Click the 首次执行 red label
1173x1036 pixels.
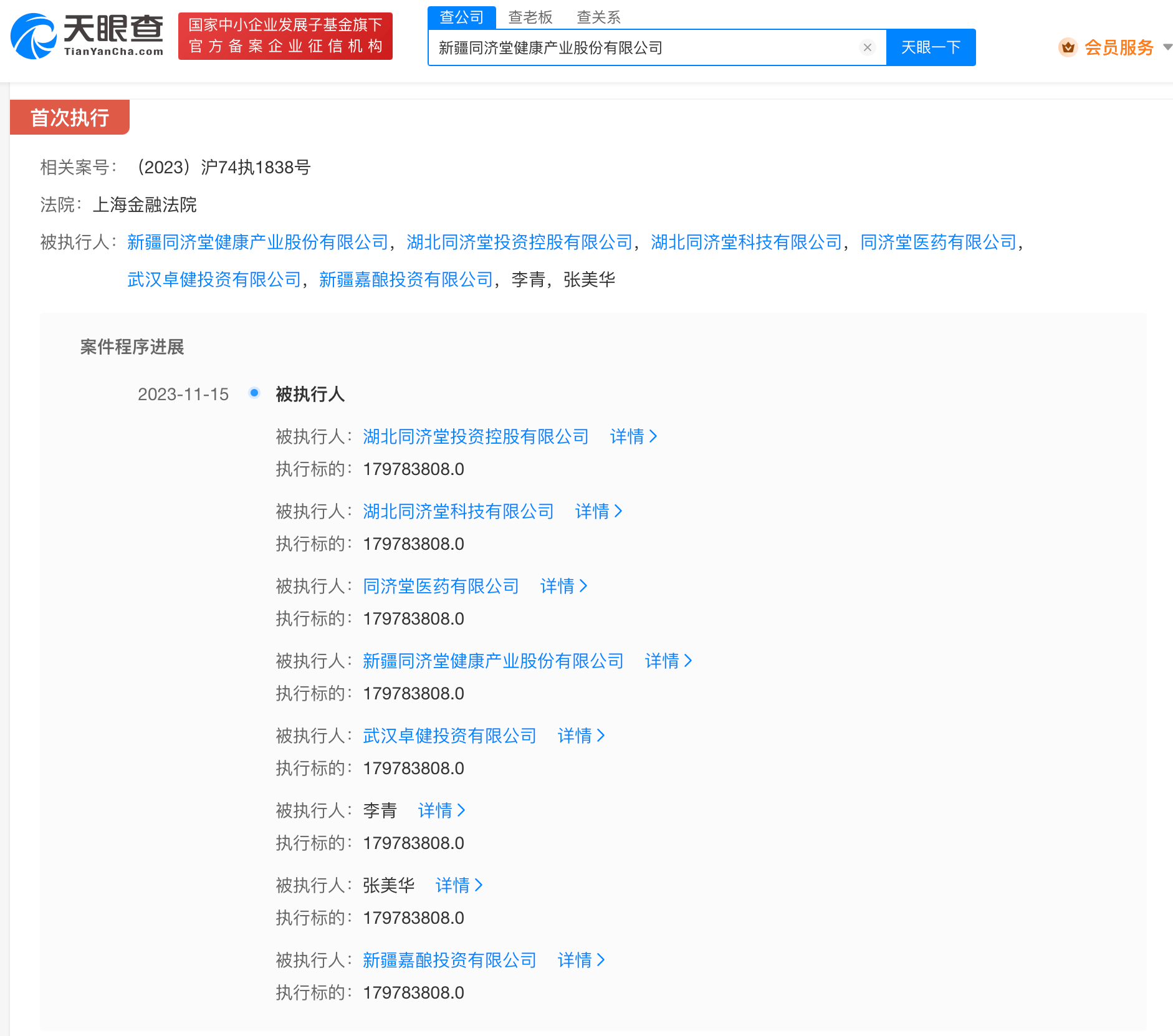point(70,117)
